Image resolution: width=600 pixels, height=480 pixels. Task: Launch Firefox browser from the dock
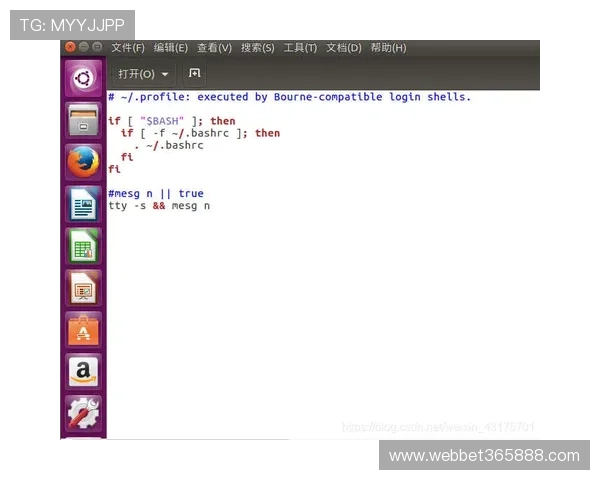tap(84, 161)
